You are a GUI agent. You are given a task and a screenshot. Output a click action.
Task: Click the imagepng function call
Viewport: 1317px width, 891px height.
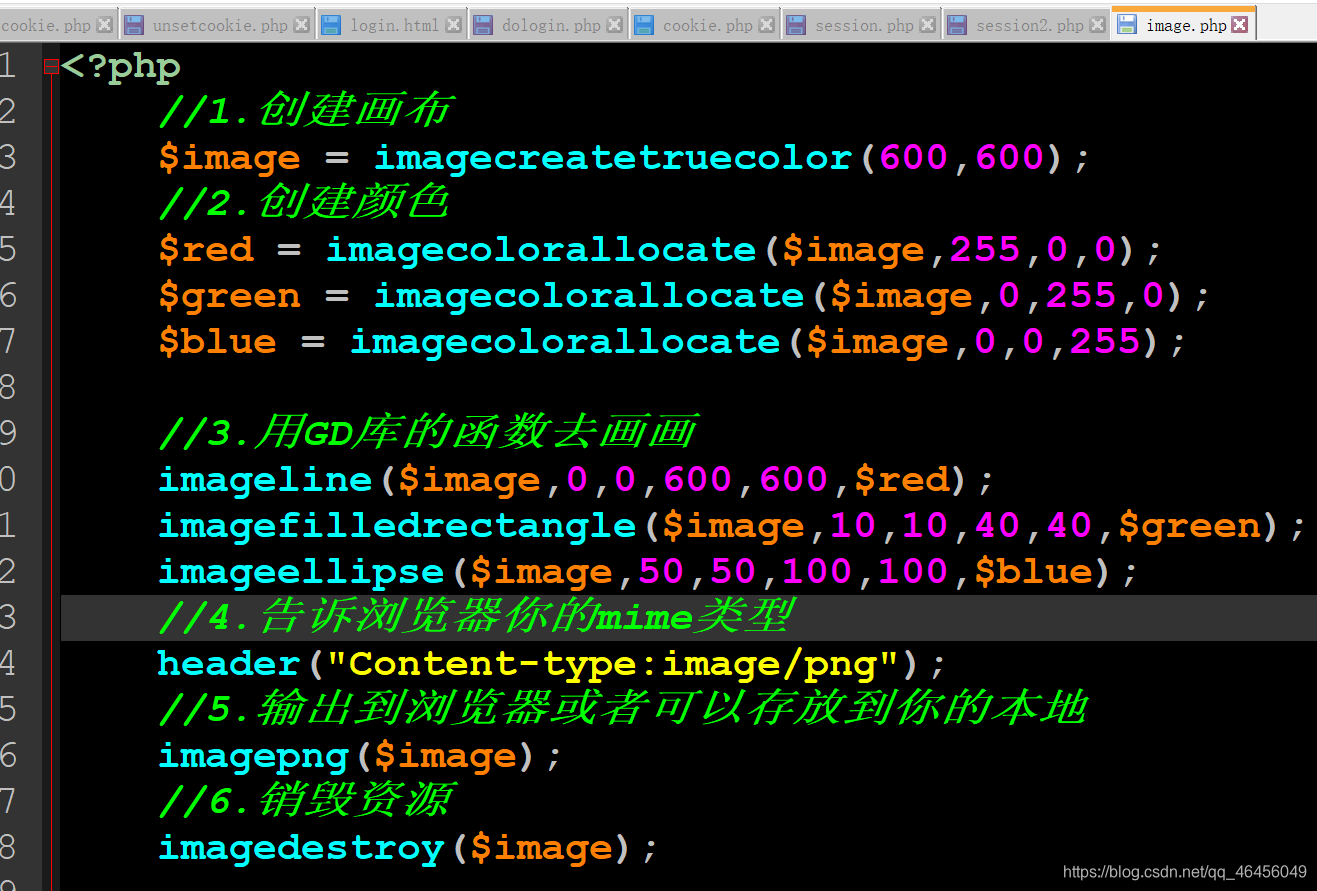click(361, 756)
